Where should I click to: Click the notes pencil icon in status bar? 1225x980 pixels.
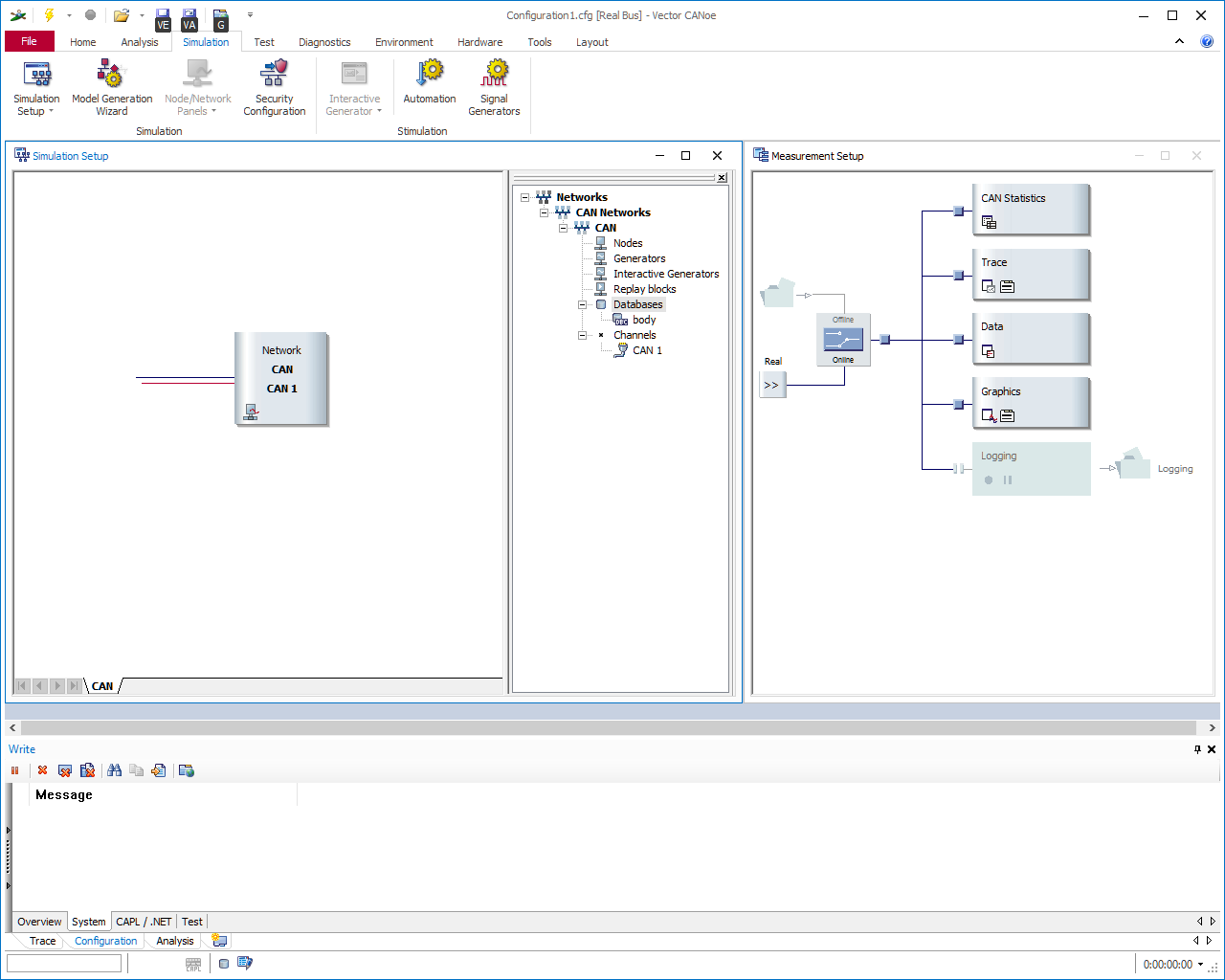point(245,963)
